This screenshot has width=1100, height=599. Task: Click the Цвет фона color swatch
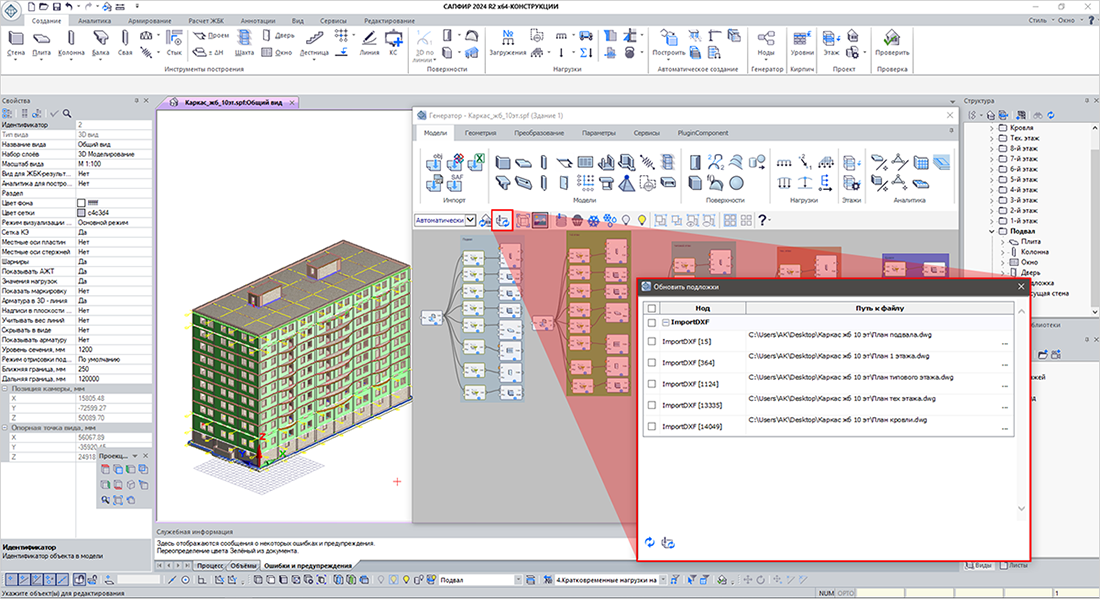(81, 203)
